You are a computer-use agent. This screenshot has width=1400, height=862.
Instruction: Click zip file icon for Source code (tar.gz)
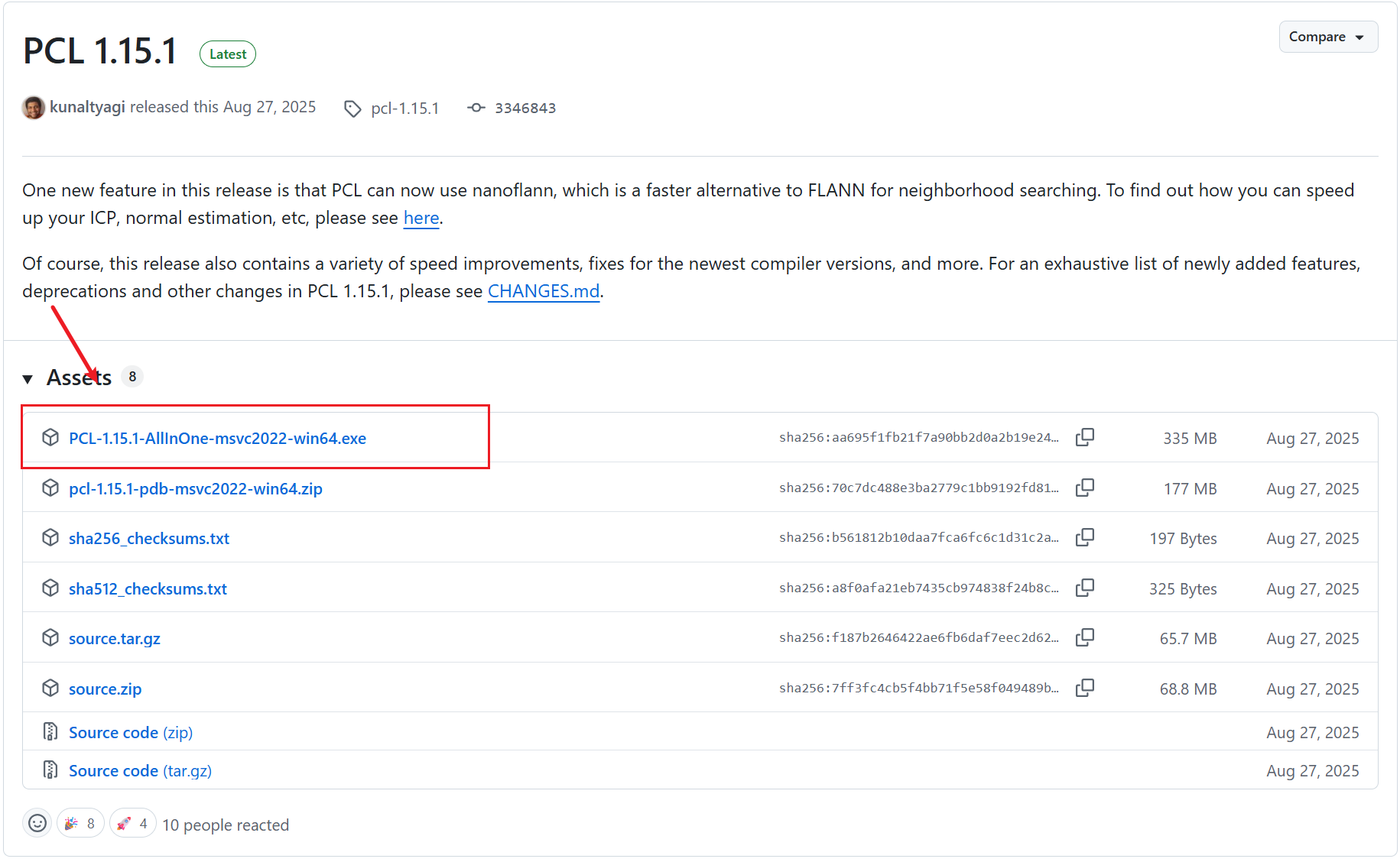point(50,770)
